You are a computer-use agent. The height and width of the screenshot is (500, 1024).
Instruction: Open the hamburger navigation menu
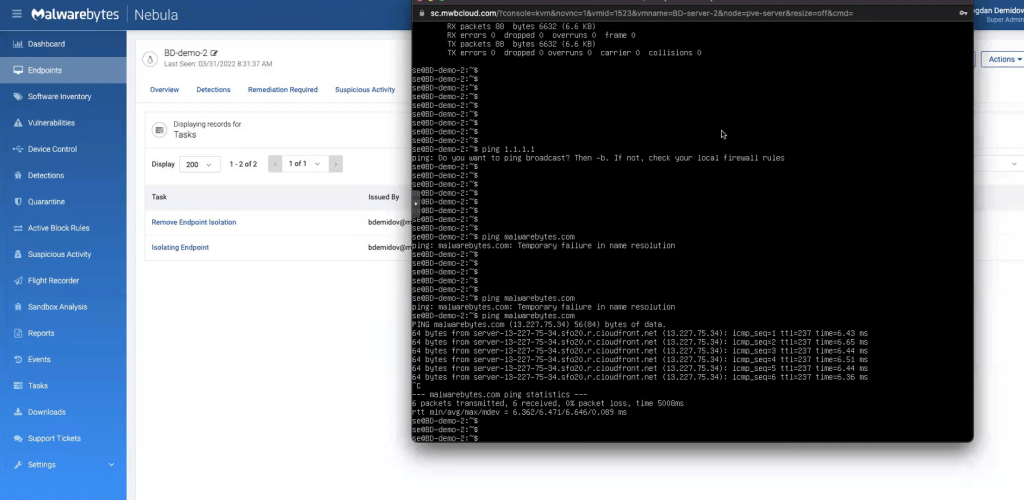(17, 14)
